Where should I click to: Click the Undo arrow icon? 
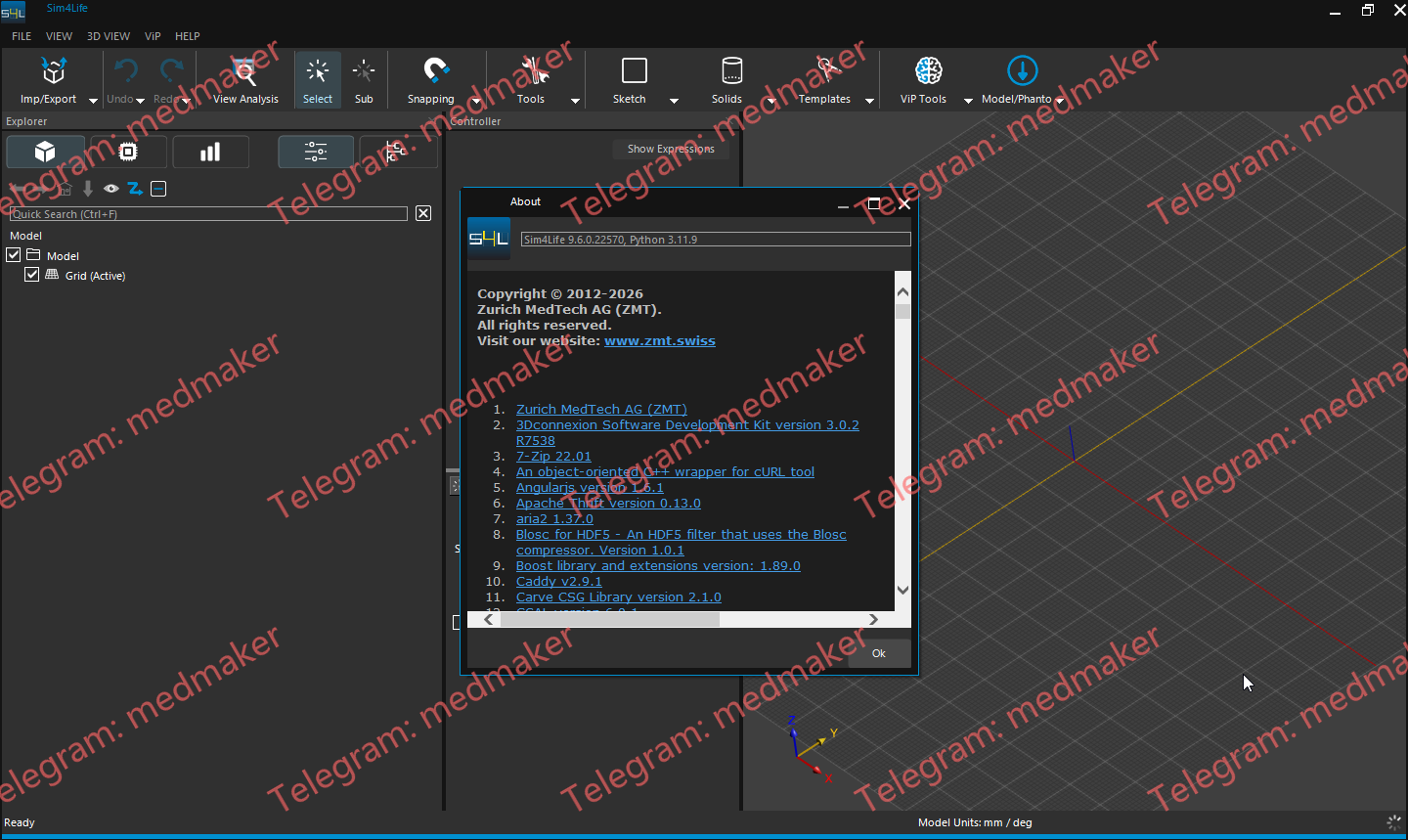(125, 70)
